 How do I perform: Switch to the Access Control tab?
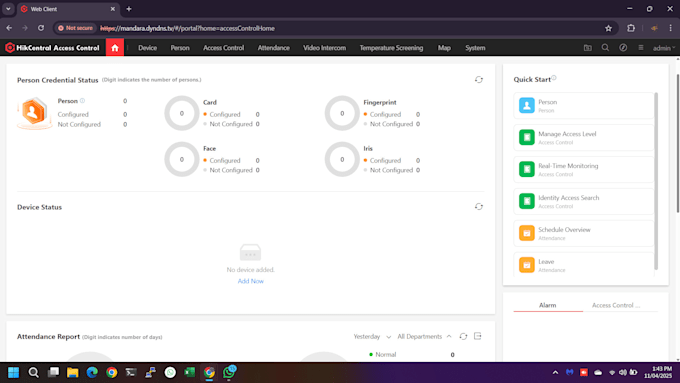[x=616, y=305]
